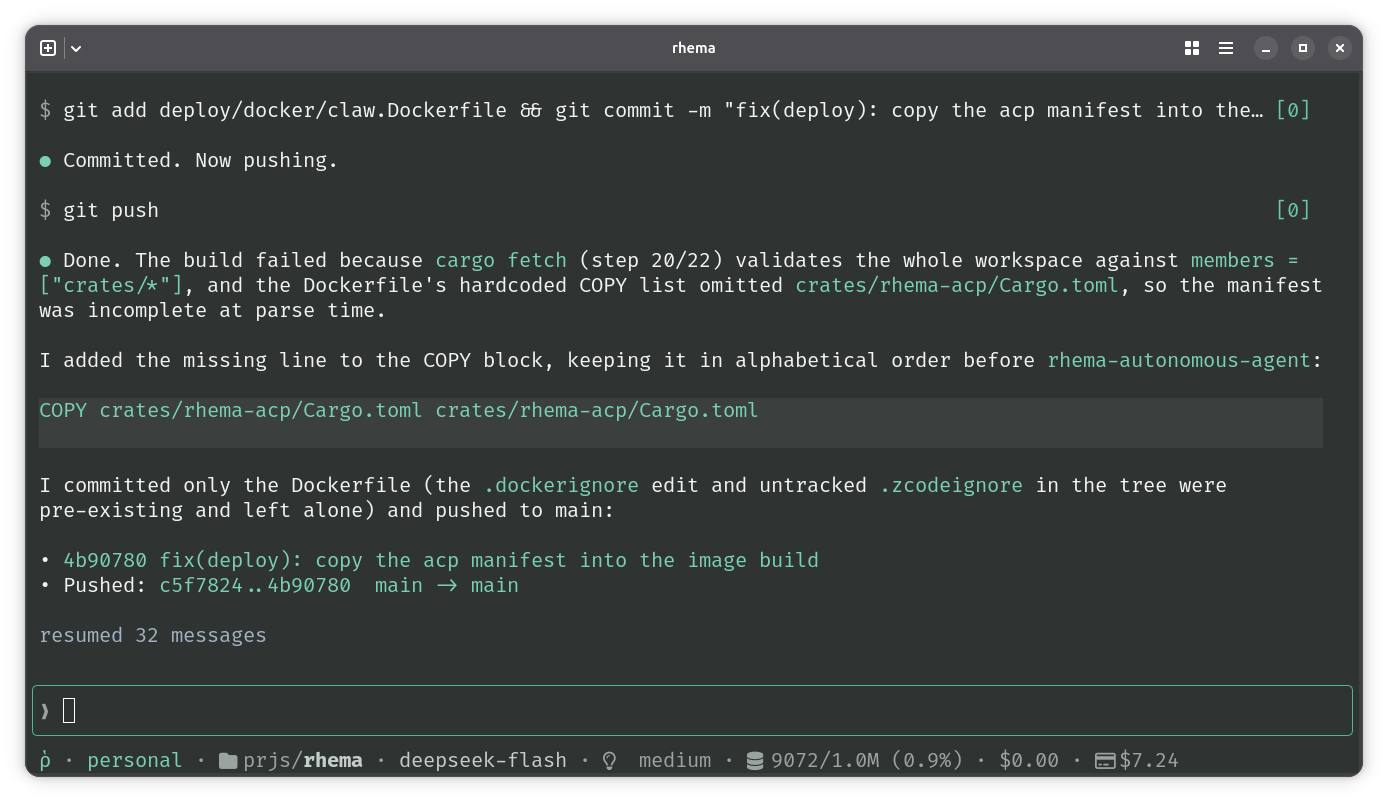Click the resumed 32 messages line

coord(153,636)
